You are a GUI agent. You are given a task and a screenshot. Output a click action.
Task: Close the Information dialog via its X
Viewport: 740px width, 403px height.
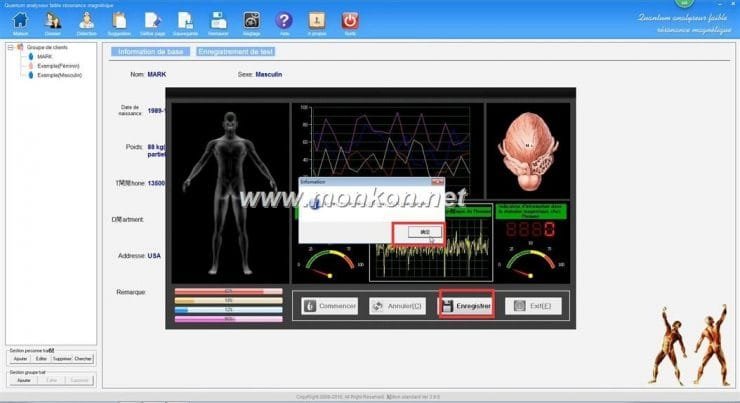pyautogui.click(x=438, y=182)
